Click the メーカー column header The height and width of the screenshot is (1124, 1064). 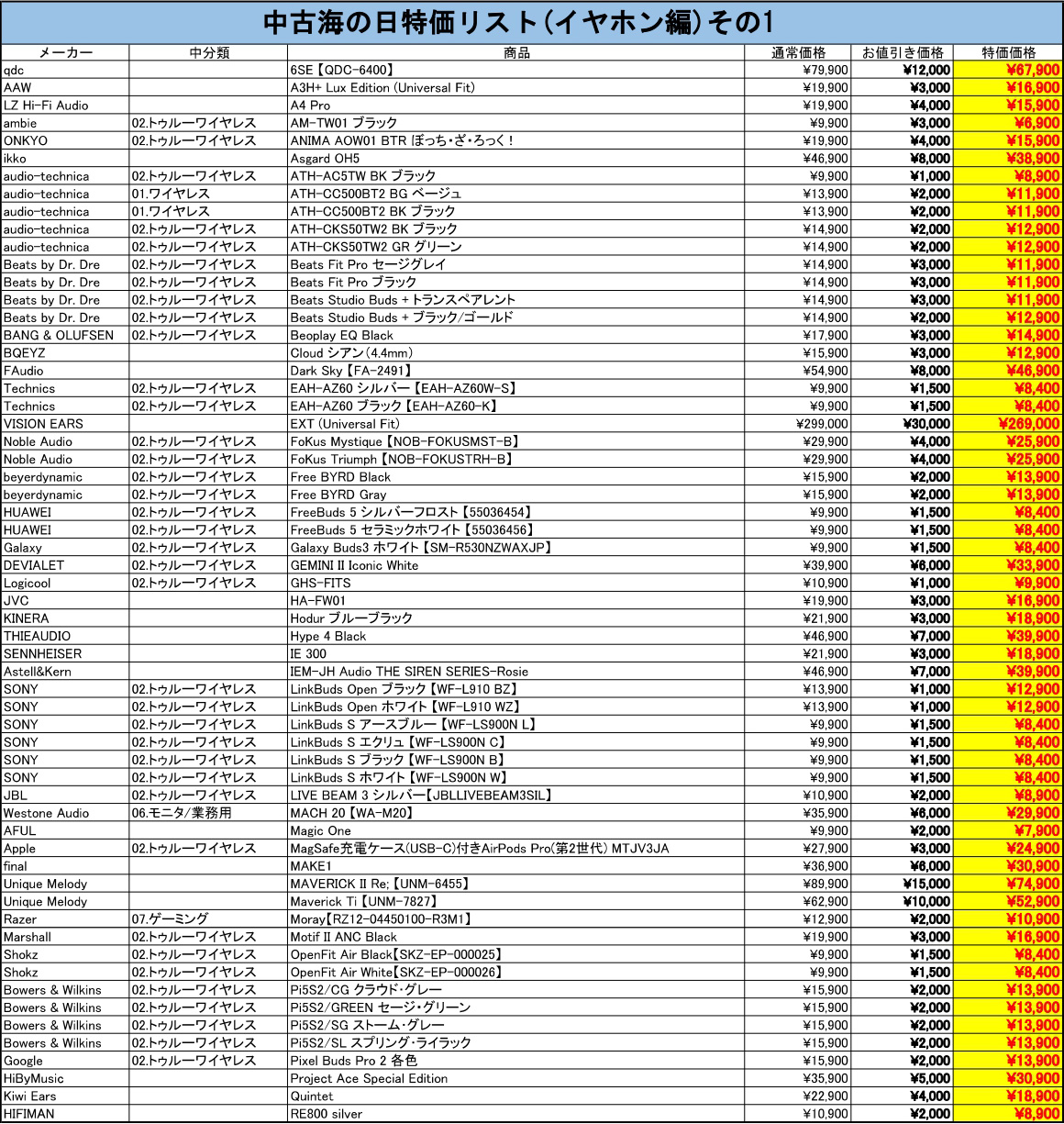pos(65,53)
